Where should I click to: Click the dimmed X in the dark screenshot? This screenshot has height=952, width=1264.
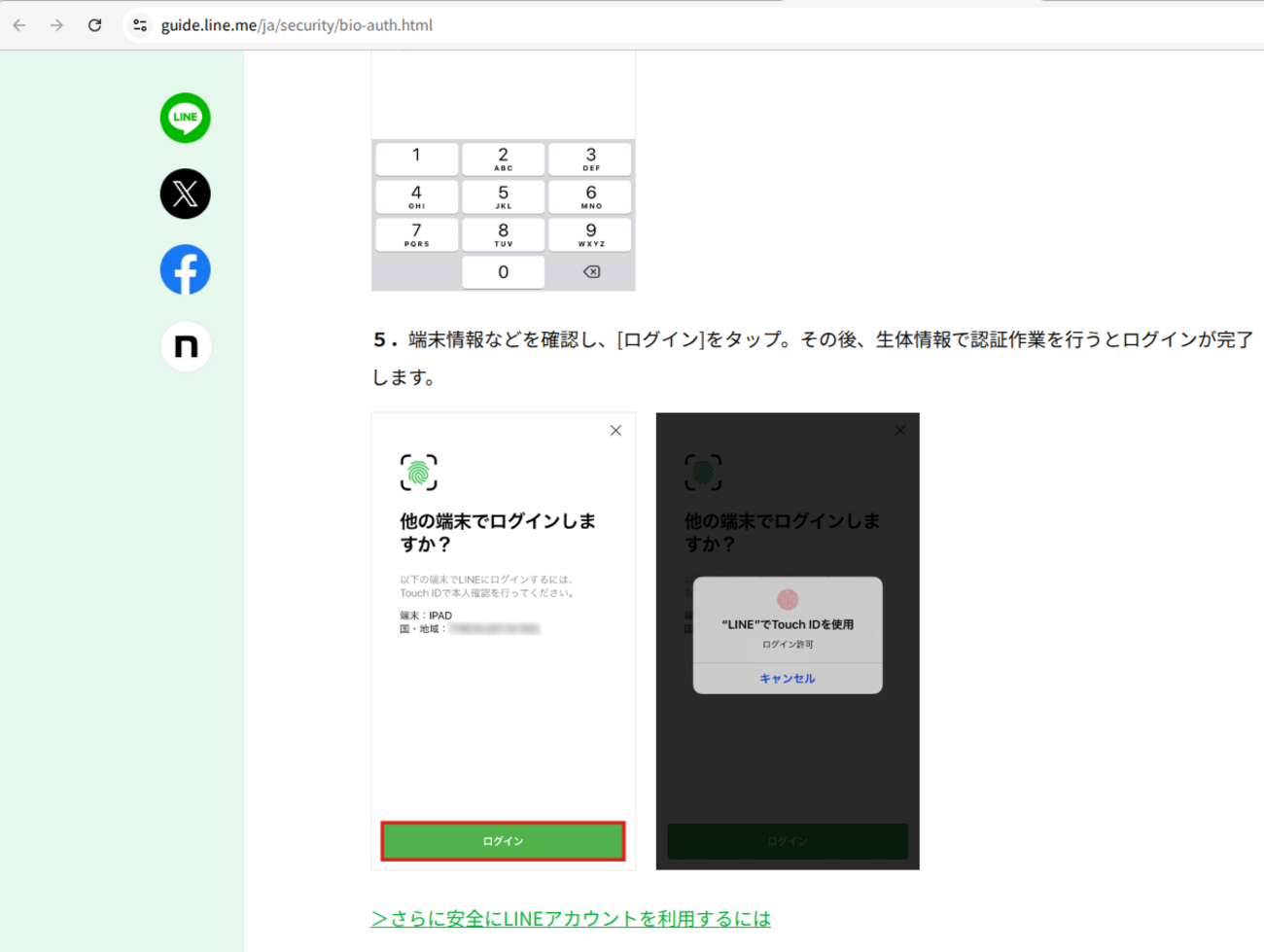900,430
